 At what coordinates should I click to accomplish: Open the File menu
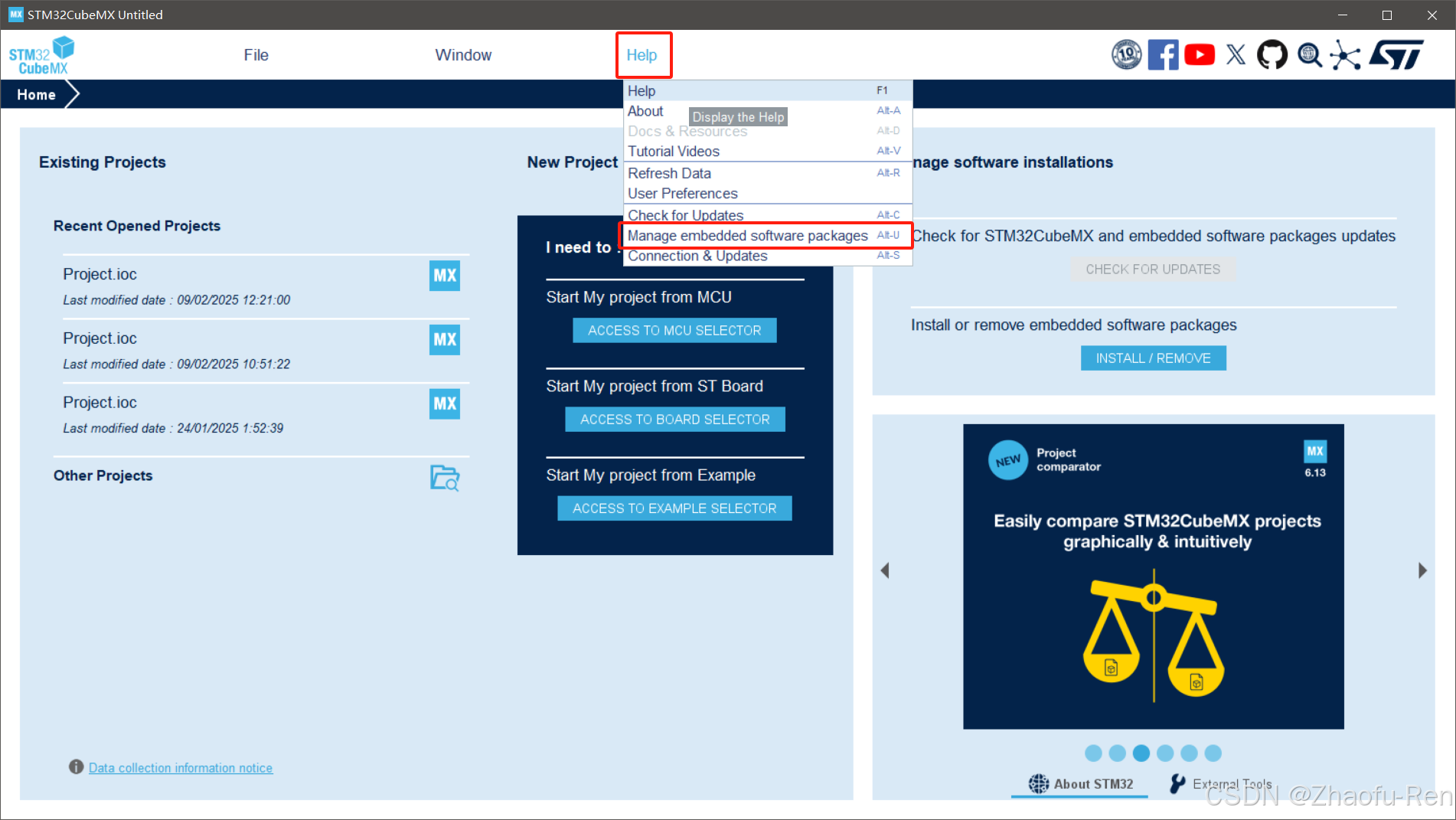coord(256,55)
